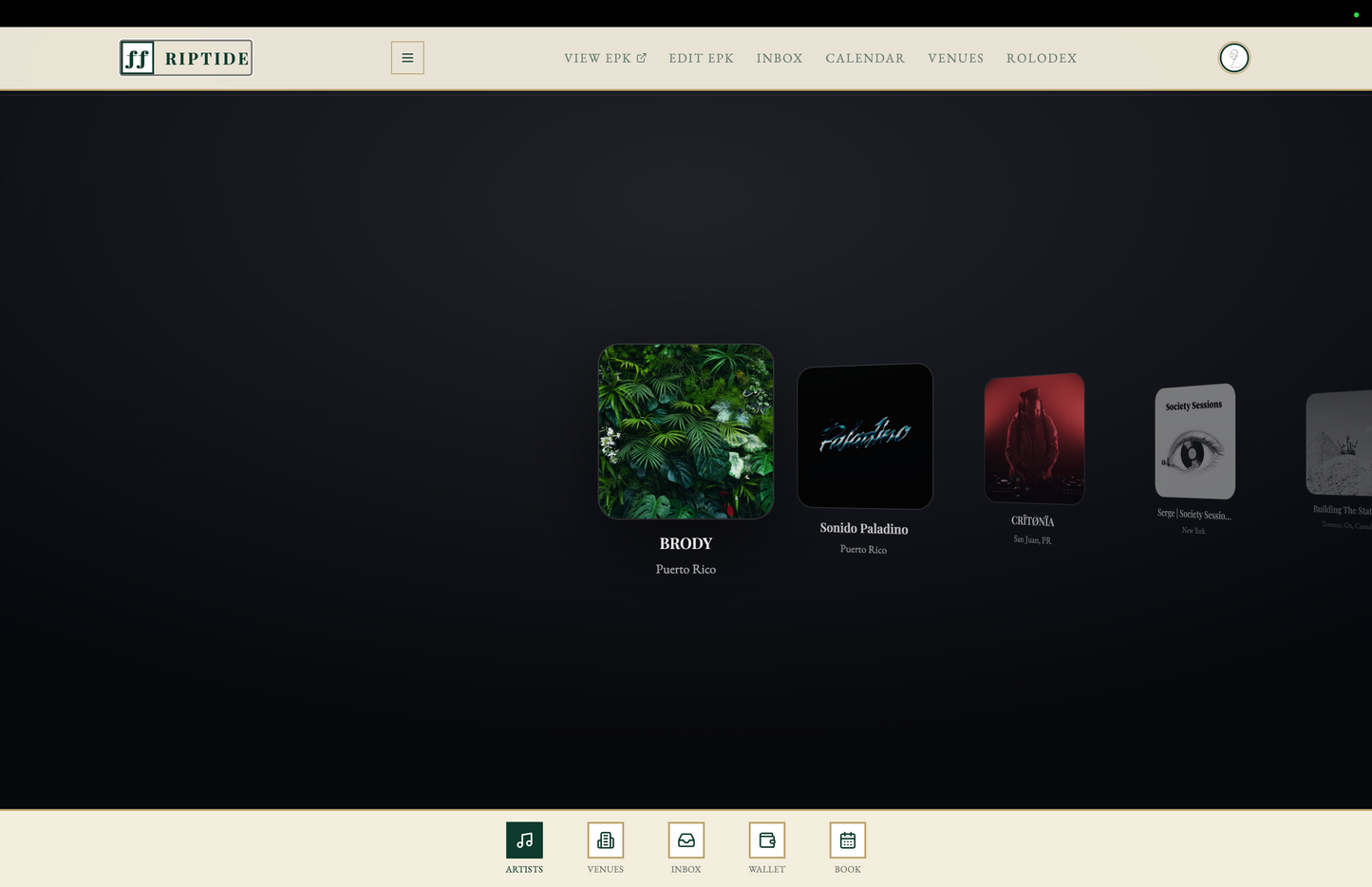Open the Book calendar icon
This screenshot has width=1372, height=887.
pyautogui.click(x=848, y=840)
